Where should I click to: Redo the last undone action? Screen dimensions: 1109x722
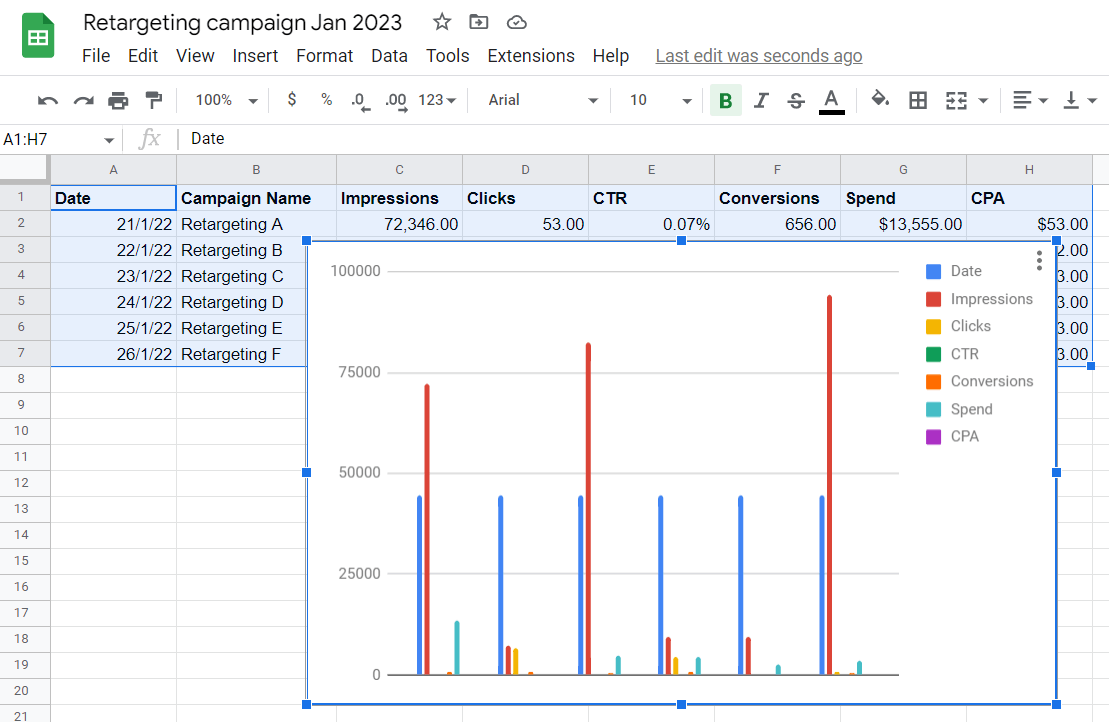(x=83, y=100)
